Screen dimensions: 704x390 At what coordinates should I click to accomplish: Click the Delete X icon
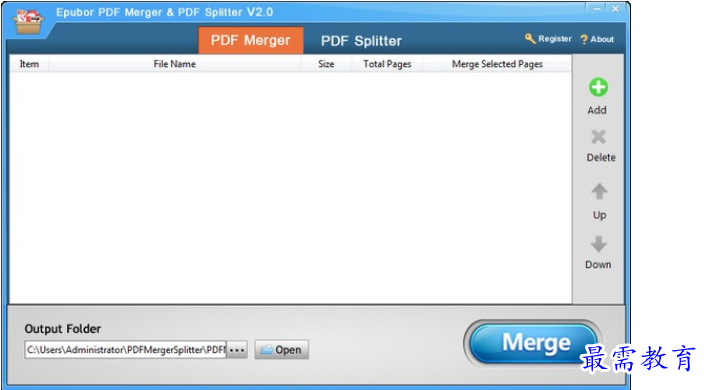[598, 136]
